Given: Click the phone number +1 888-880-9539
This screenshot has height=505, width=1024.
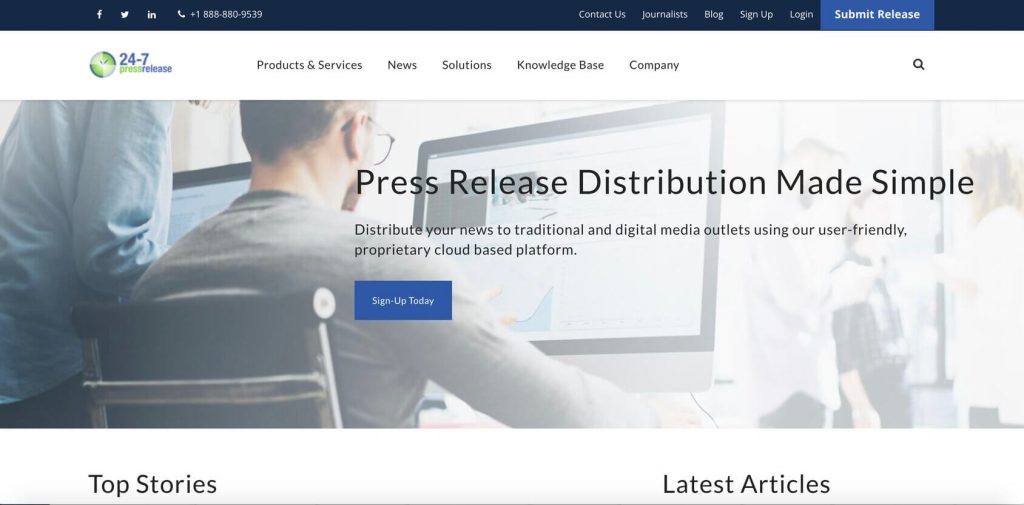Looking at the screenshot, I should point(220,14).
